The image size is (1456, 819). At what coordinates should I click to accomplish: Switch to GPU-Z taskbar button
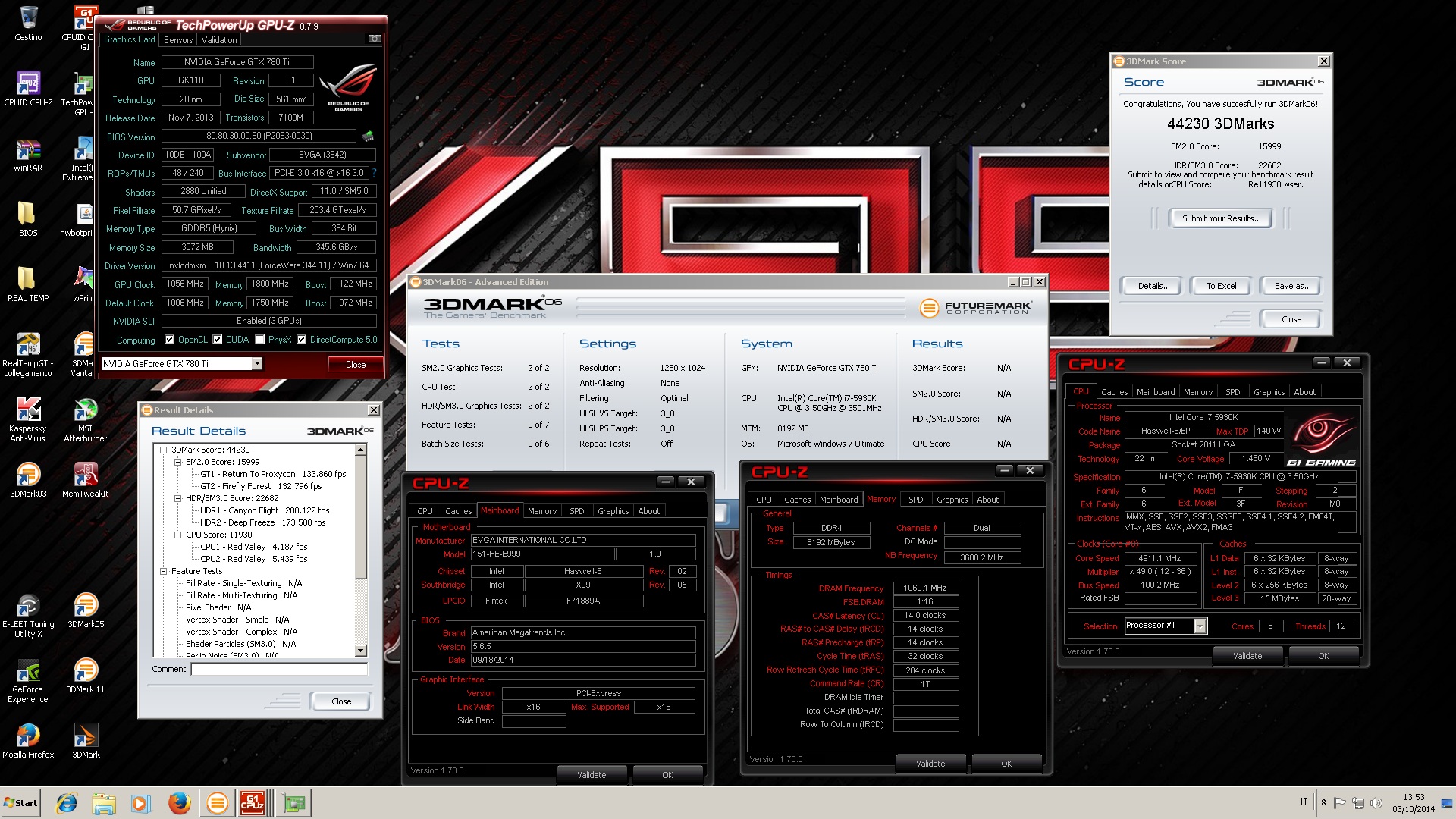[293, 802]
